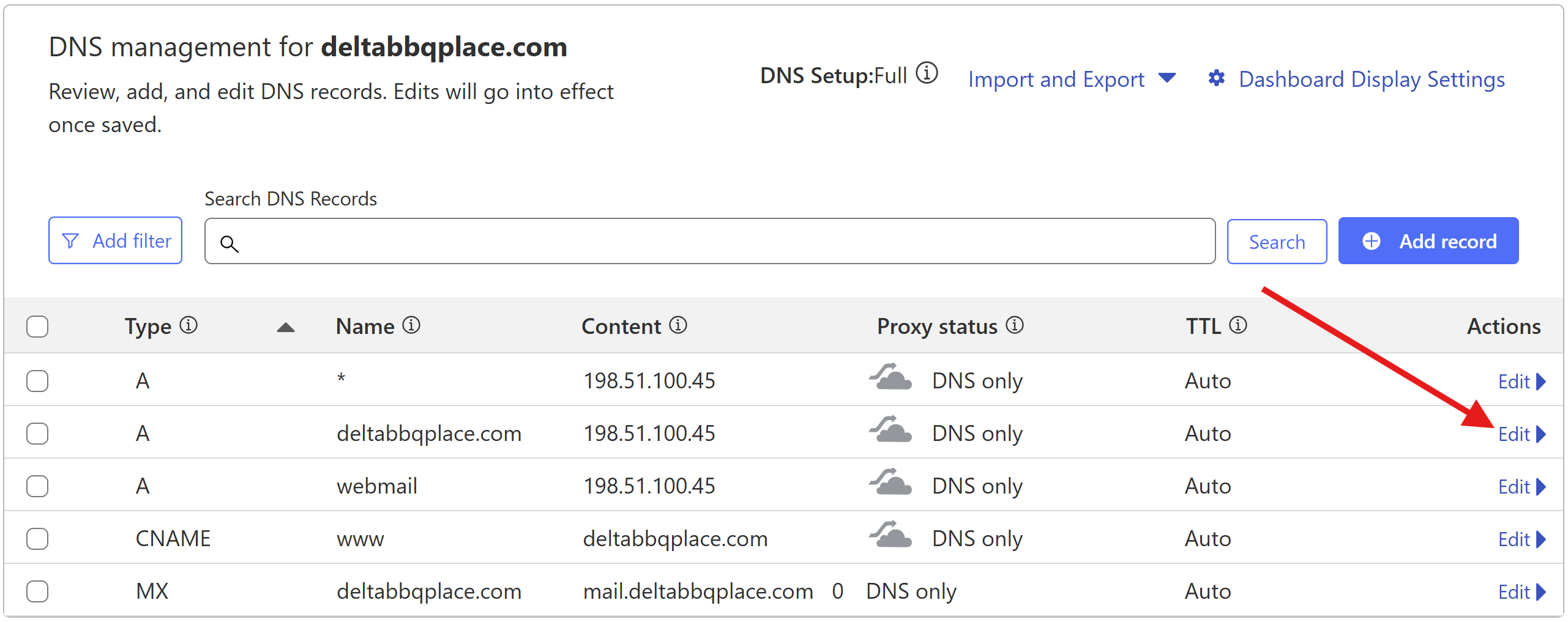
Task: Click the Content column info icon
Action: click(678, 325)
